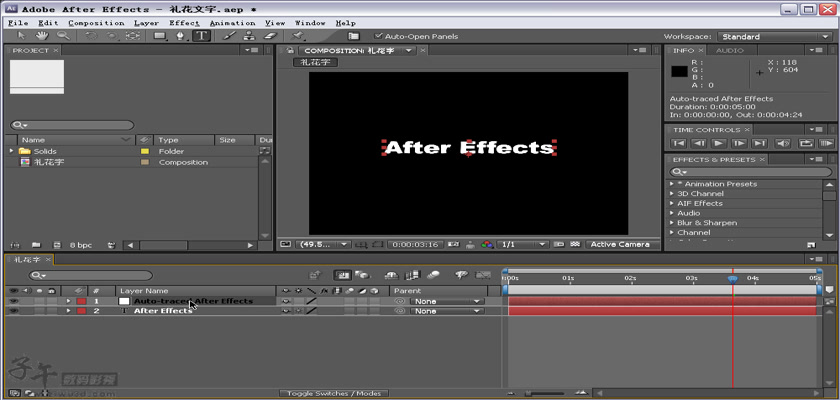Image resolution: width=840 pixels, height=400 pixels.
Task: Toggle Hide Shy Layers in timeline
Action: tap(392, 275)
